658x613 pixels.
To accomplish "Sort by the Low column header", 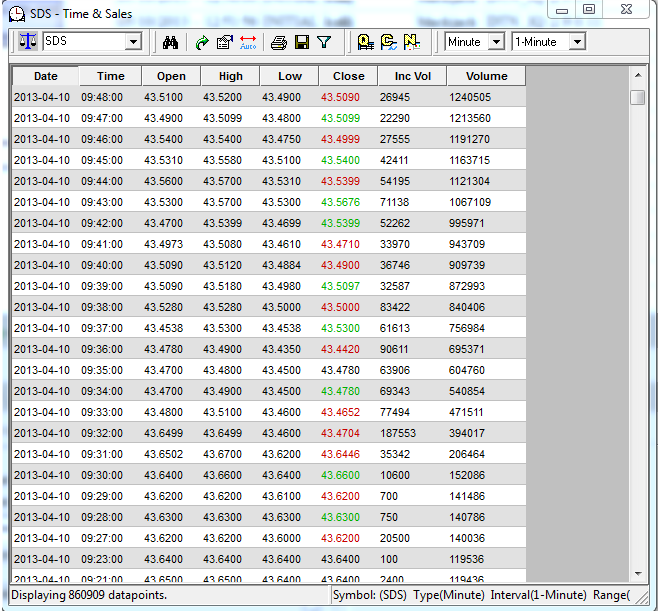I will tap(290, 76).
